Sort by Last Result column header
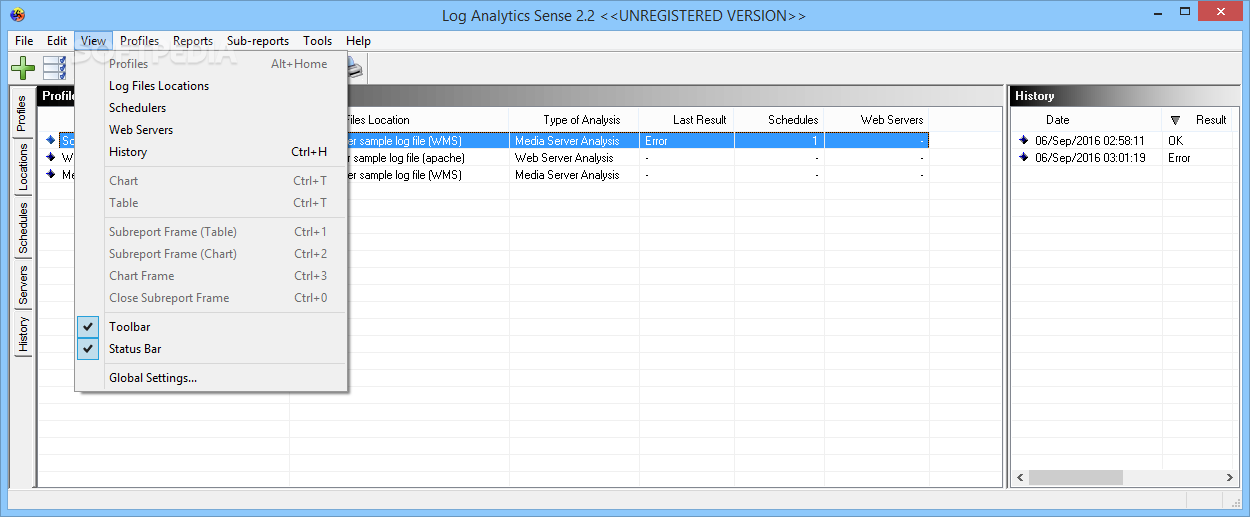 click(x=686, y=120)
